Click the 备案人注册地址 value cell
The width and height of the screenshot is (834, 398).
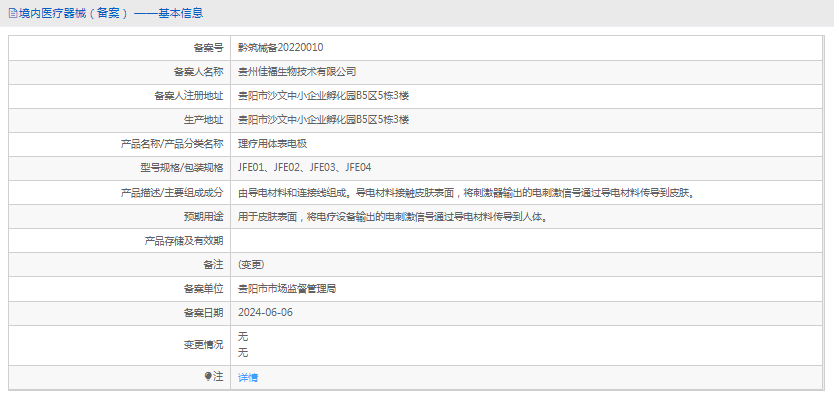coord(527,96)
